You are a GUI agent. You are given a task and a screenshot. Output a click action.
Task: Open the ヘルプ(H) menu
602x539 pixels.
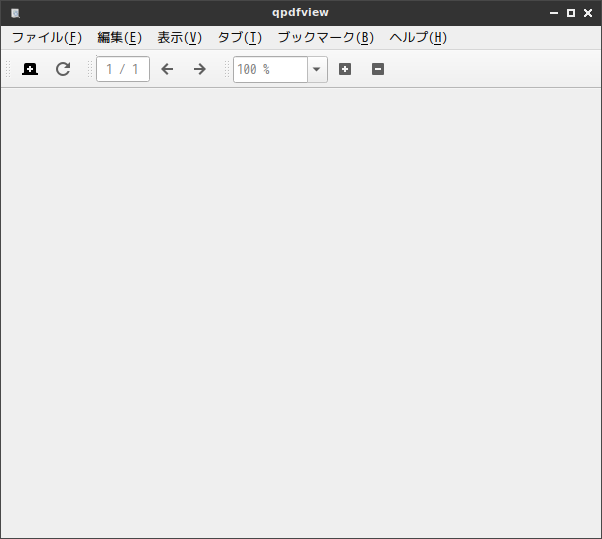click(x=418, y=38)
